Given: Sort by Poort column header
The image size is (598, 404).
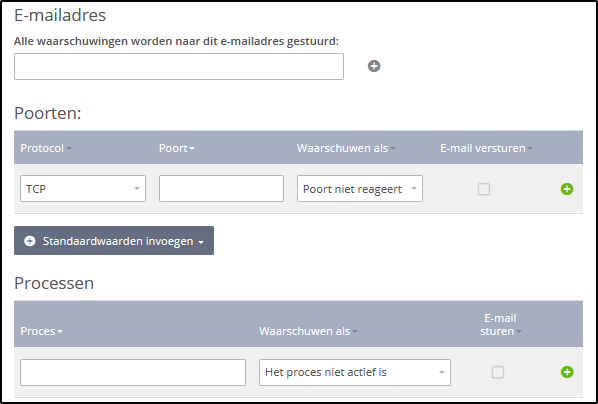Looking at the screenshot, I should coord(177,148).
